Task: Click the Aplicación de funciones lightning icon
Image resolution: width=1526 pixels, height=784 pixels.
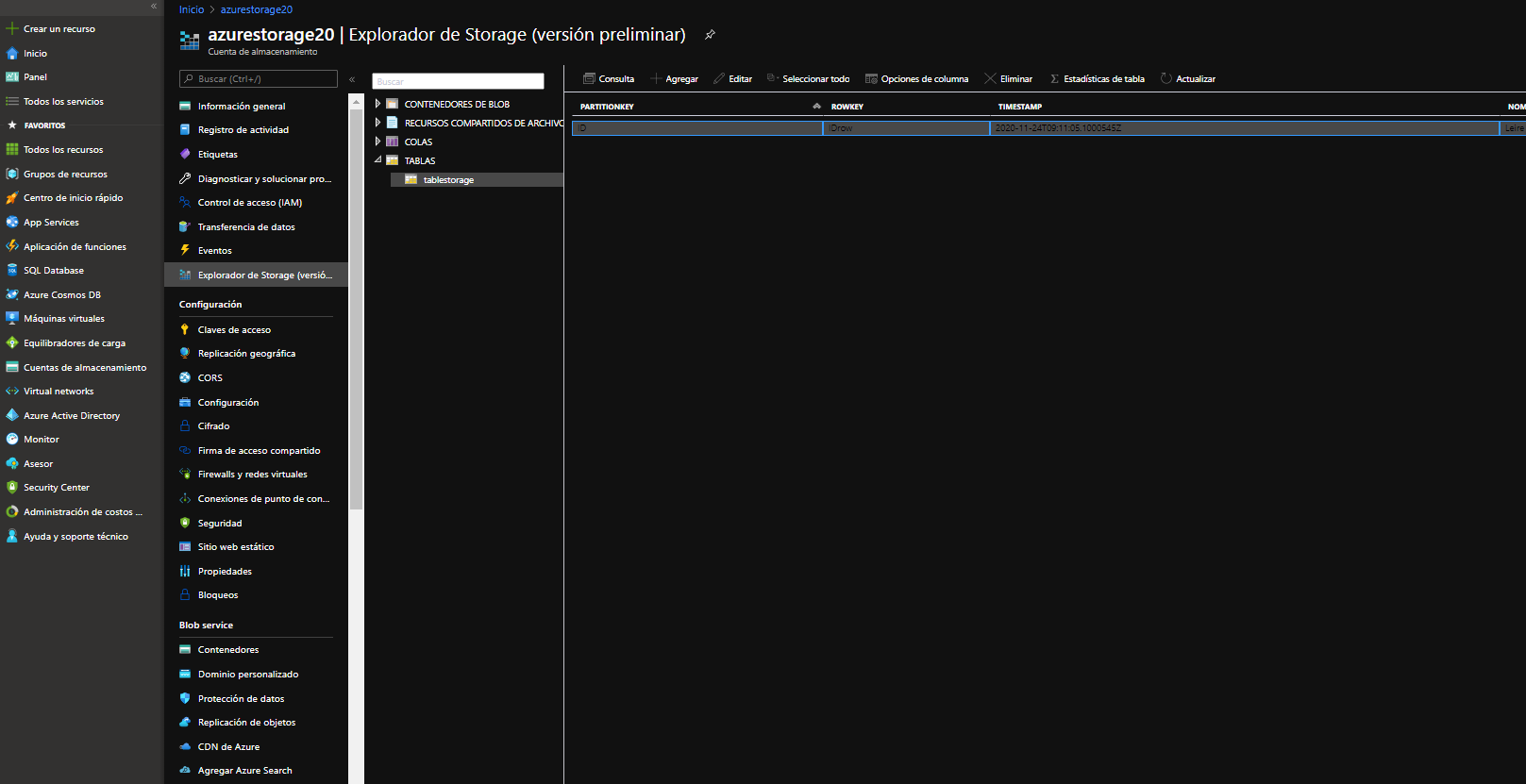Action: 12,247
